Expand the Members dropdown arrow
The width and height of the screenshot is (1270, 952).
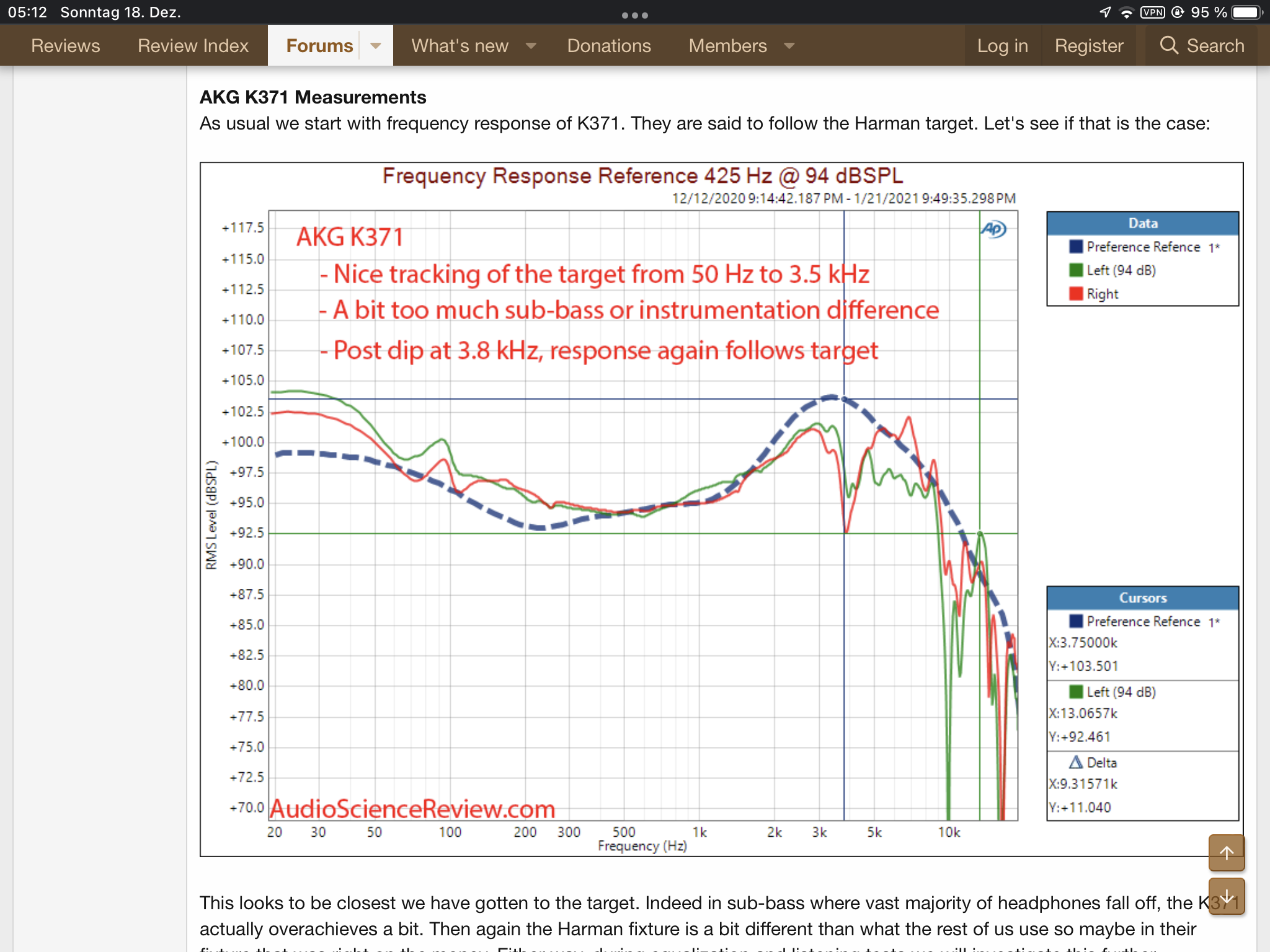point(789,45)
